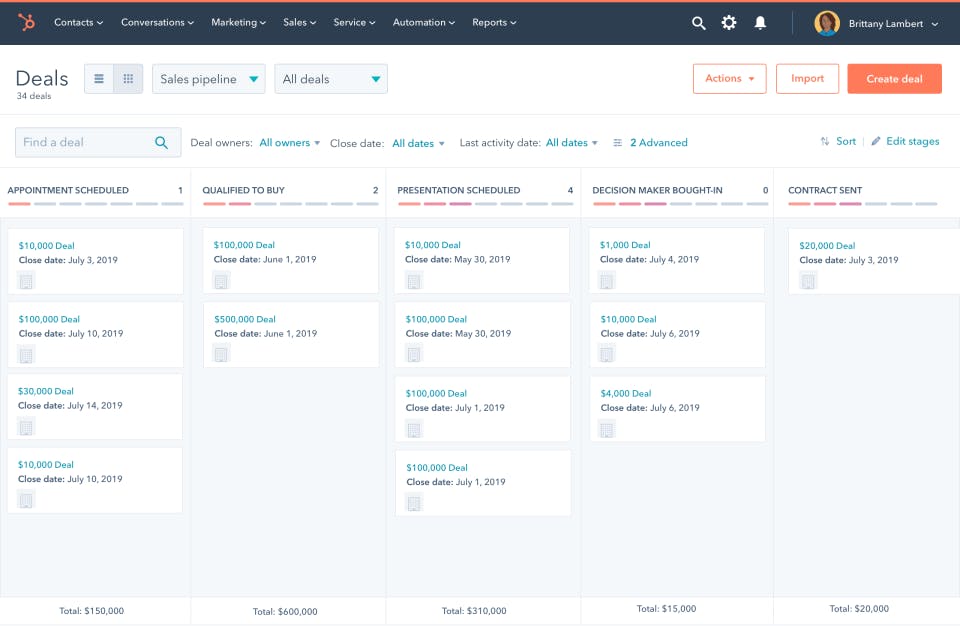This screenshot has height=626, width=960.
Task: Click the Sort arrows icon
Action: [825, 141]
